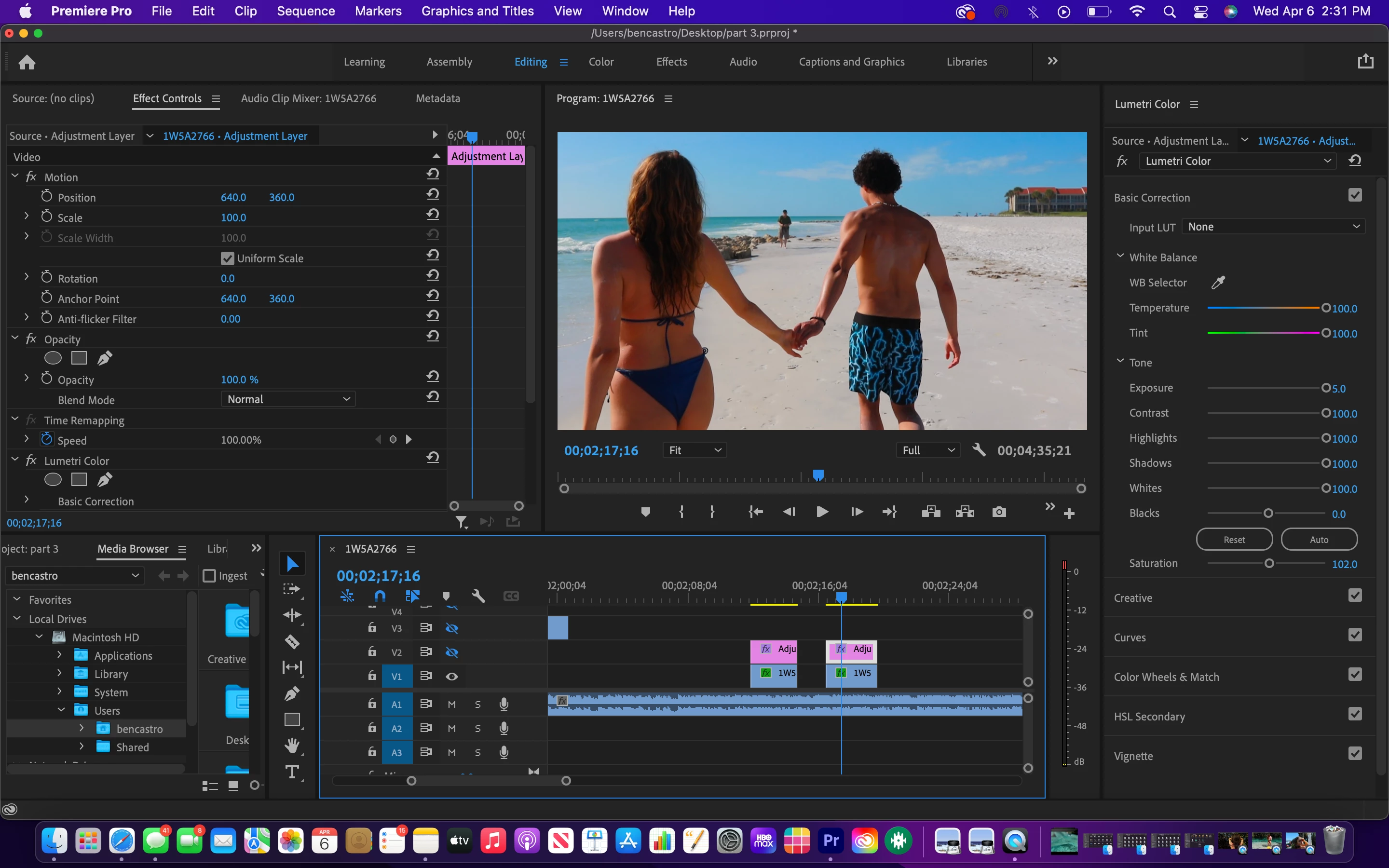Select the Razor tool
This screenshot has width=1389, height=868.
click(x=292, y=641)
